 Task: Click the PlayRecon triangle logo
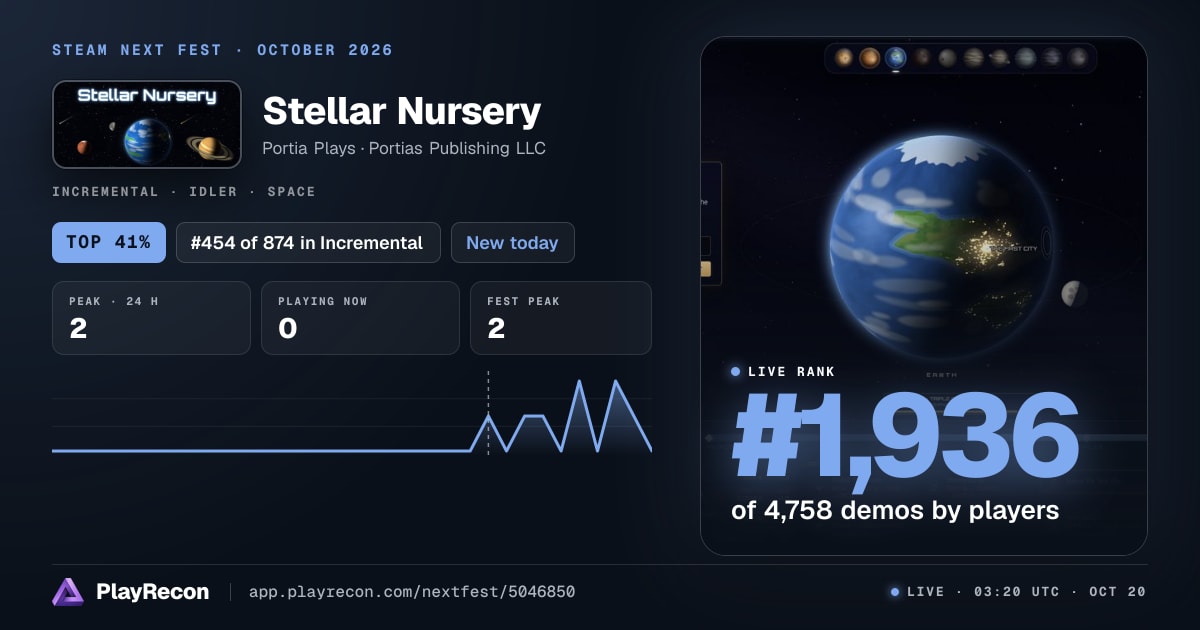(x=68, y=592)
